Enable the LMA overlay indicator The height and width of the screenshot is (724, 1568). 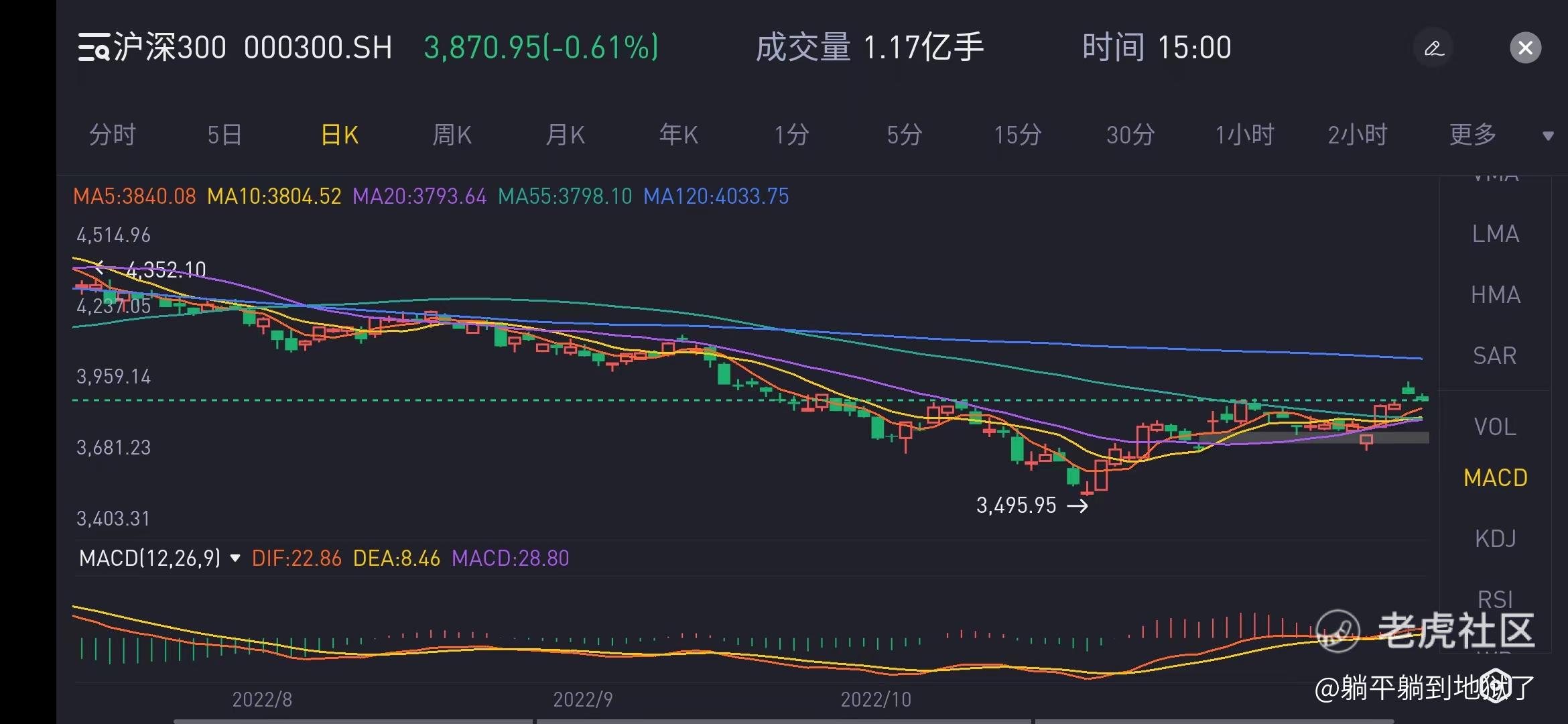click(1495, 234)
